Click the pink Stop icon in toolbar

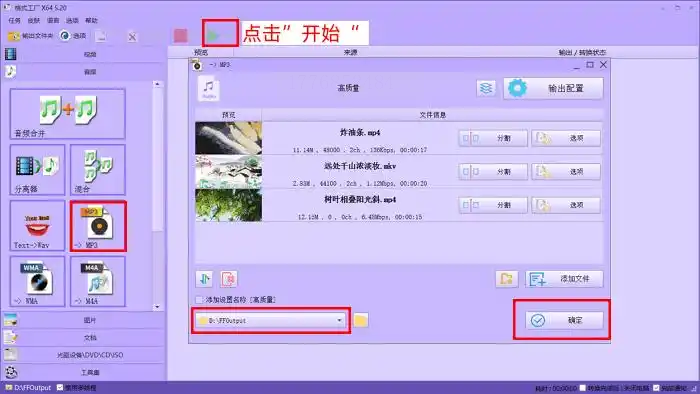181,36
